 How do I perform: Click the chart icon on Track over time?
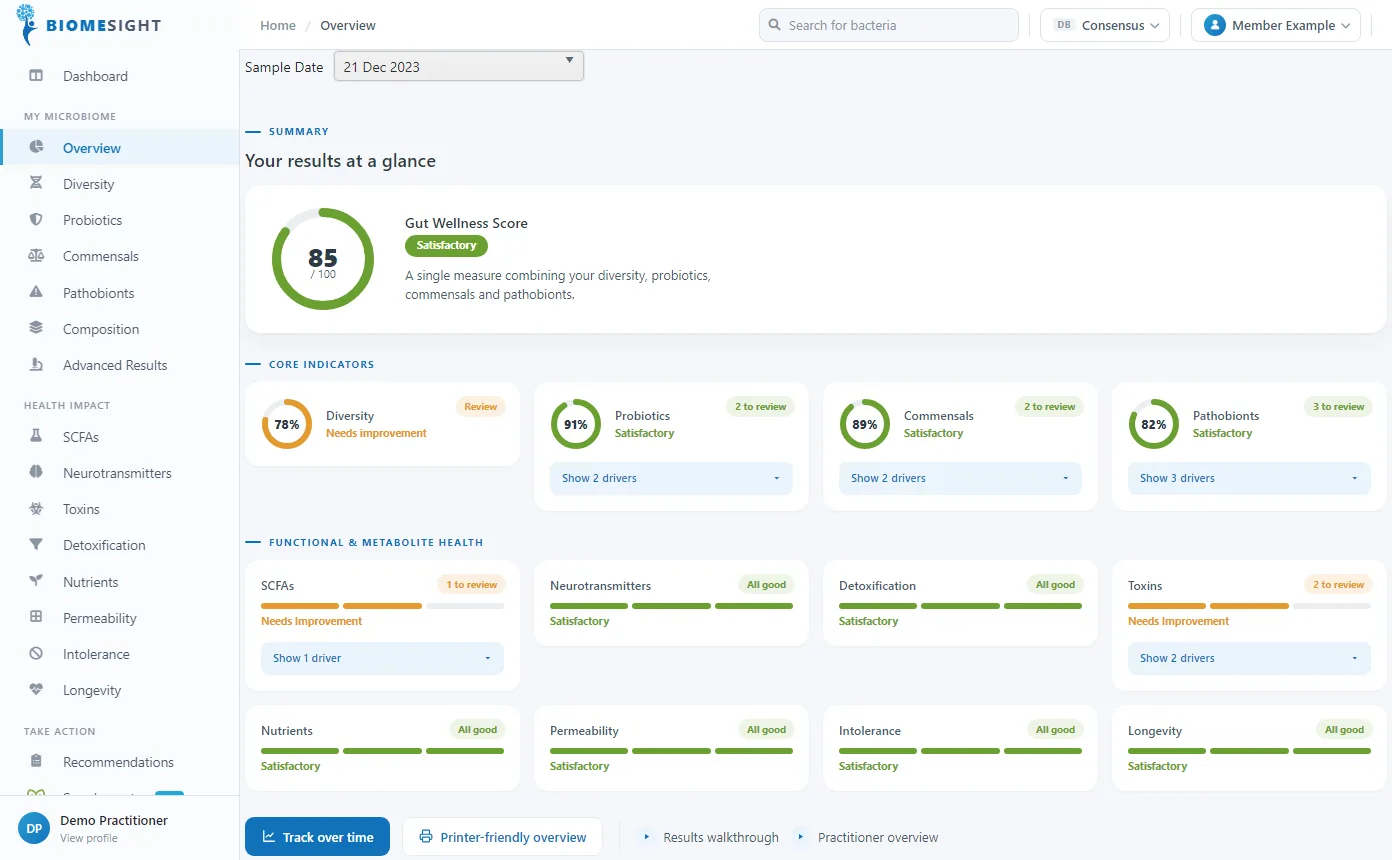[268, 837]
